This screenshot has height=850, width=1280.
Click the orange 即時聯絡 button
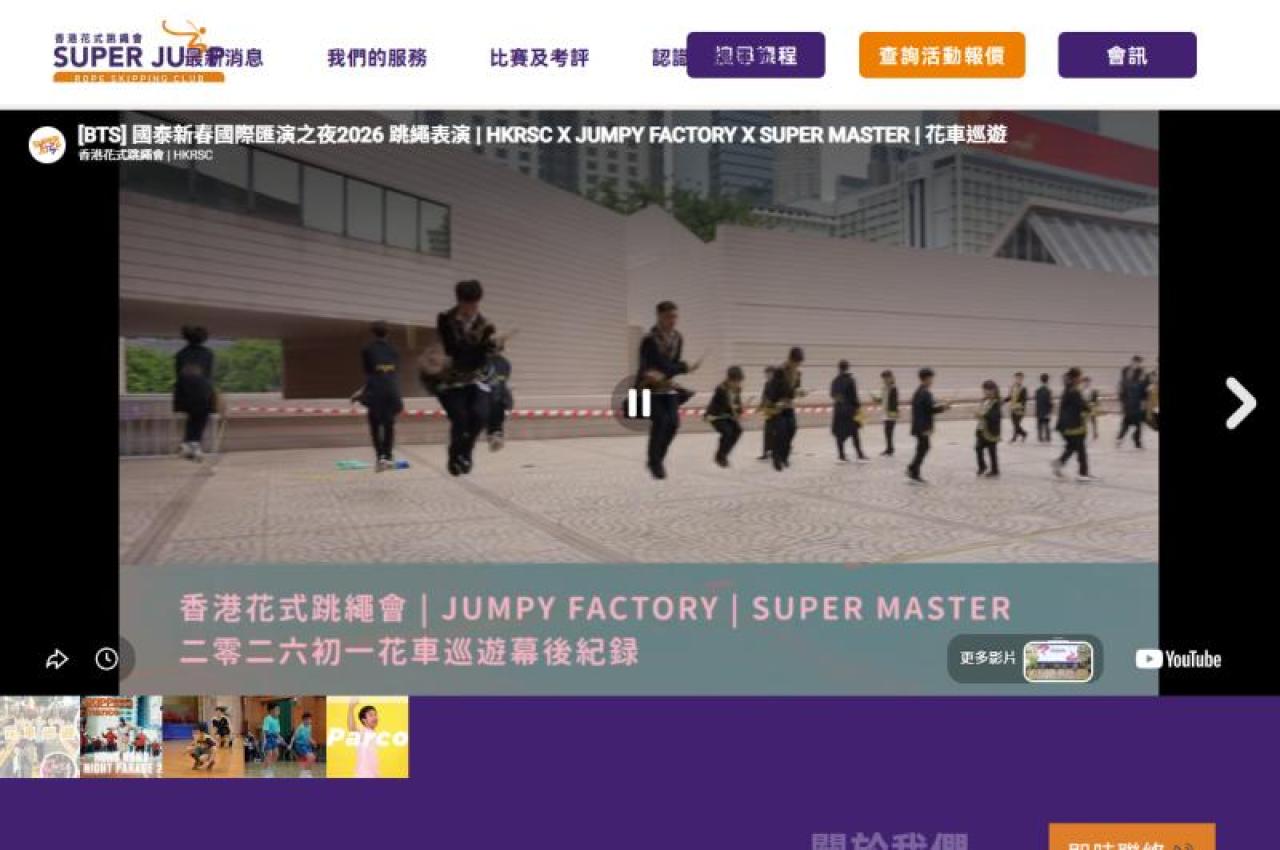1132,837
